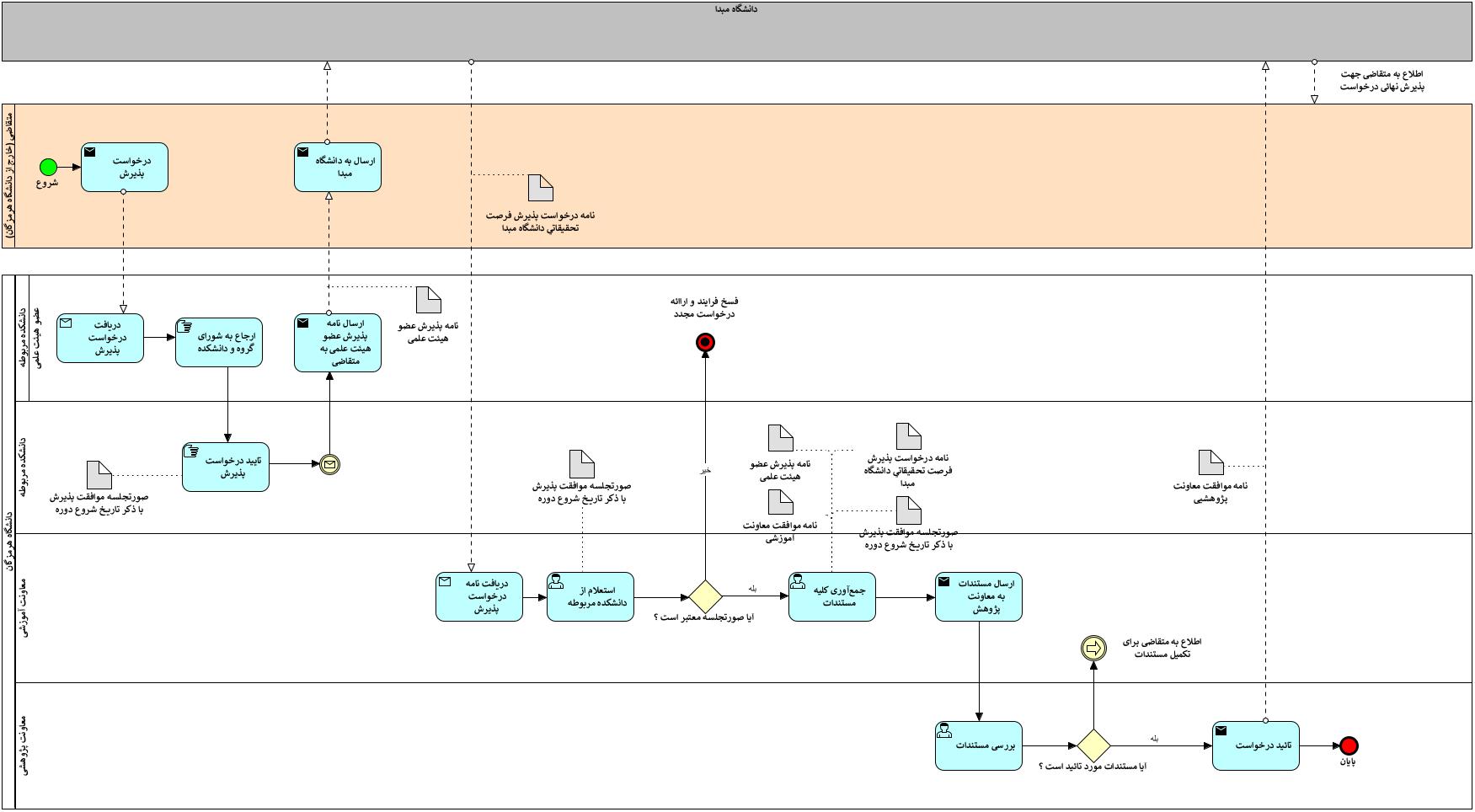Select the task 'تائید درخواست' before the end event
Screen dimensions: 1475x812
[1255, 745]
